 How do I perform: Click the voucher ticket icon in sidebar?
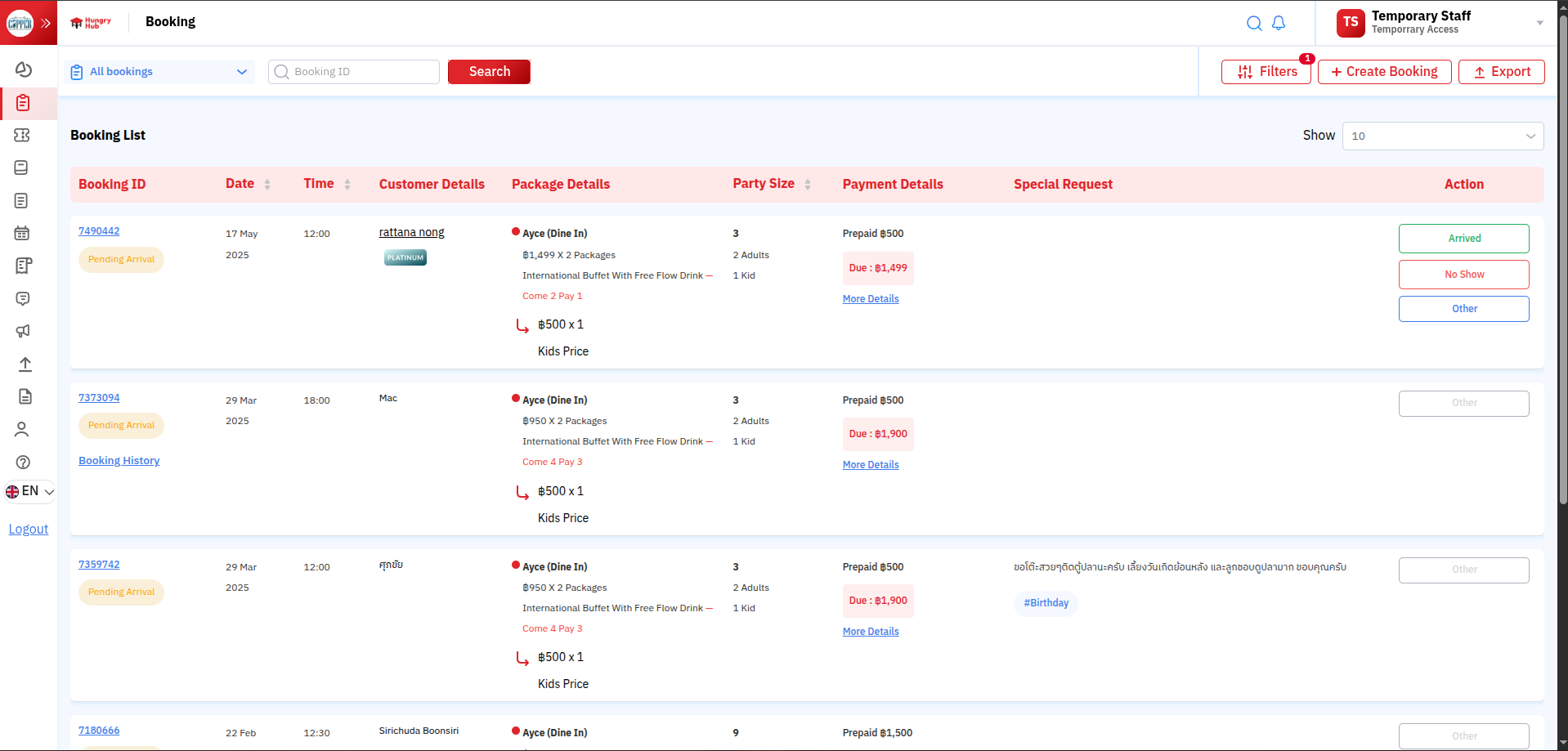point(22,135)
